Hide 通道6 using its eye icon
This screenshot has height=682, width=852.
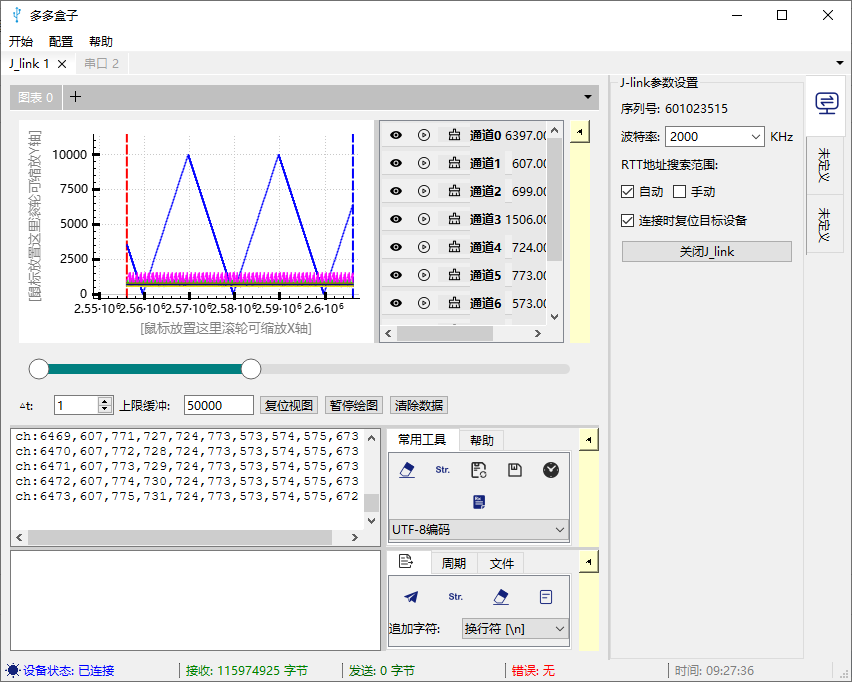(x=396, y=303)
